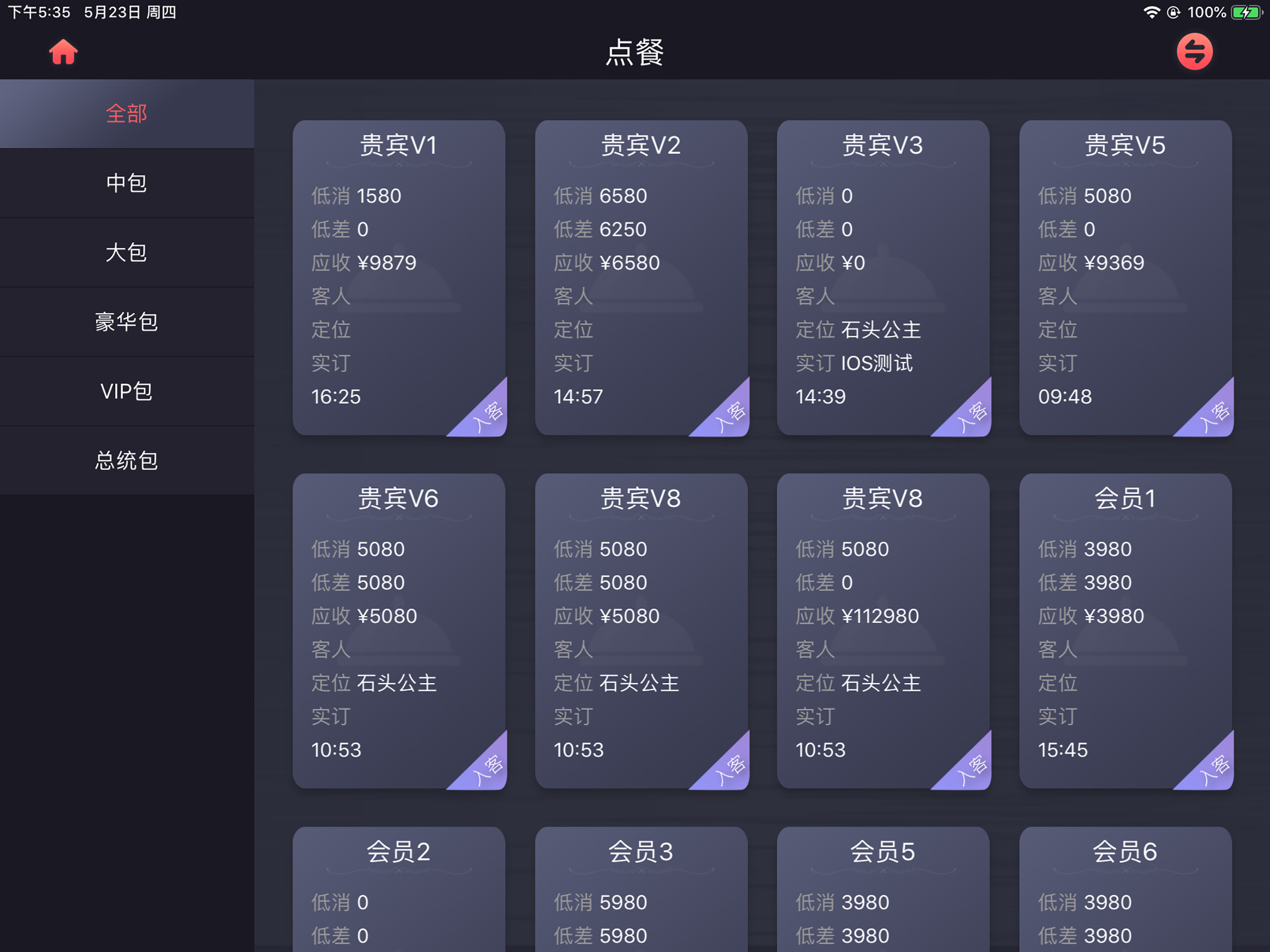
Task: Open the 贵宾V6 room card
Action: pyautogui.click(x=399, y=631)
